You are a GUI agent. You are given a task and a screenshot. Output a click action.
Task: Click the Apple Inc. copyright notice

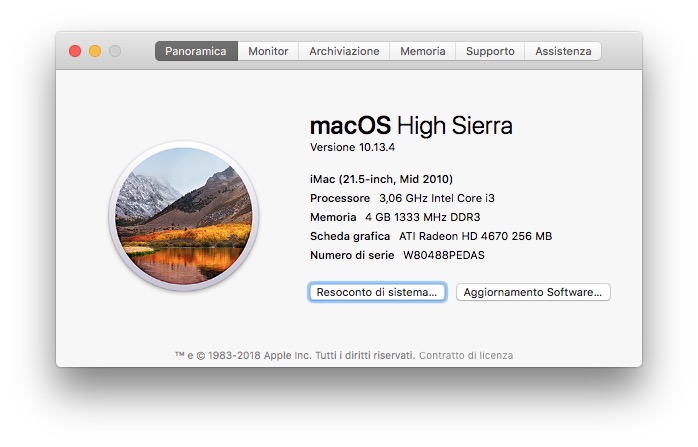pyautogui.click(x=295, y=355)
